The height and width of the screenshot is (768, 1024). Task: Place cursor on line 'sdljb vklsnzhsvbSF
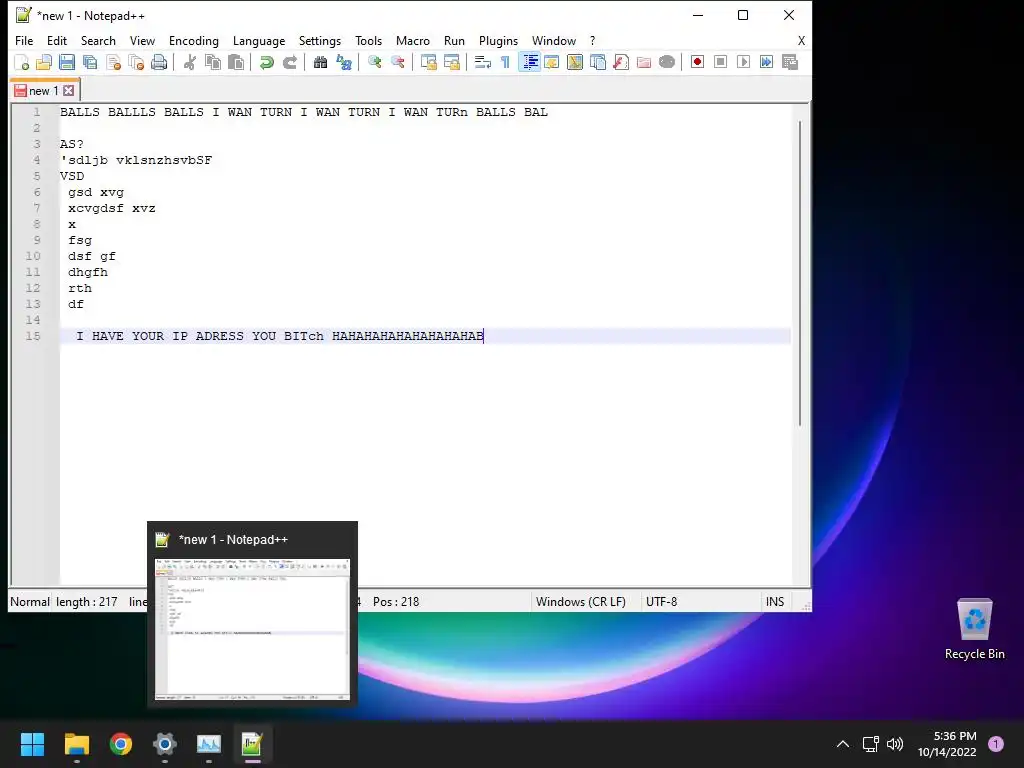[x=136, y=160]
